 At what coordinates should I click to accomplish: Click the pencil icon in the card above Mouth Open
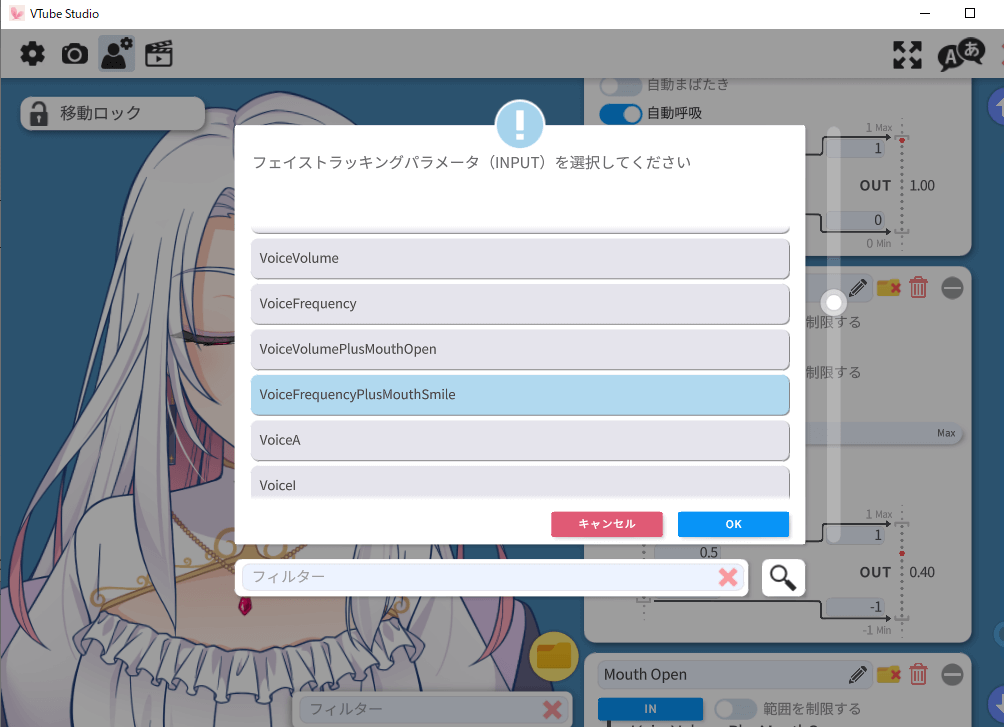(x=857, y=288)
